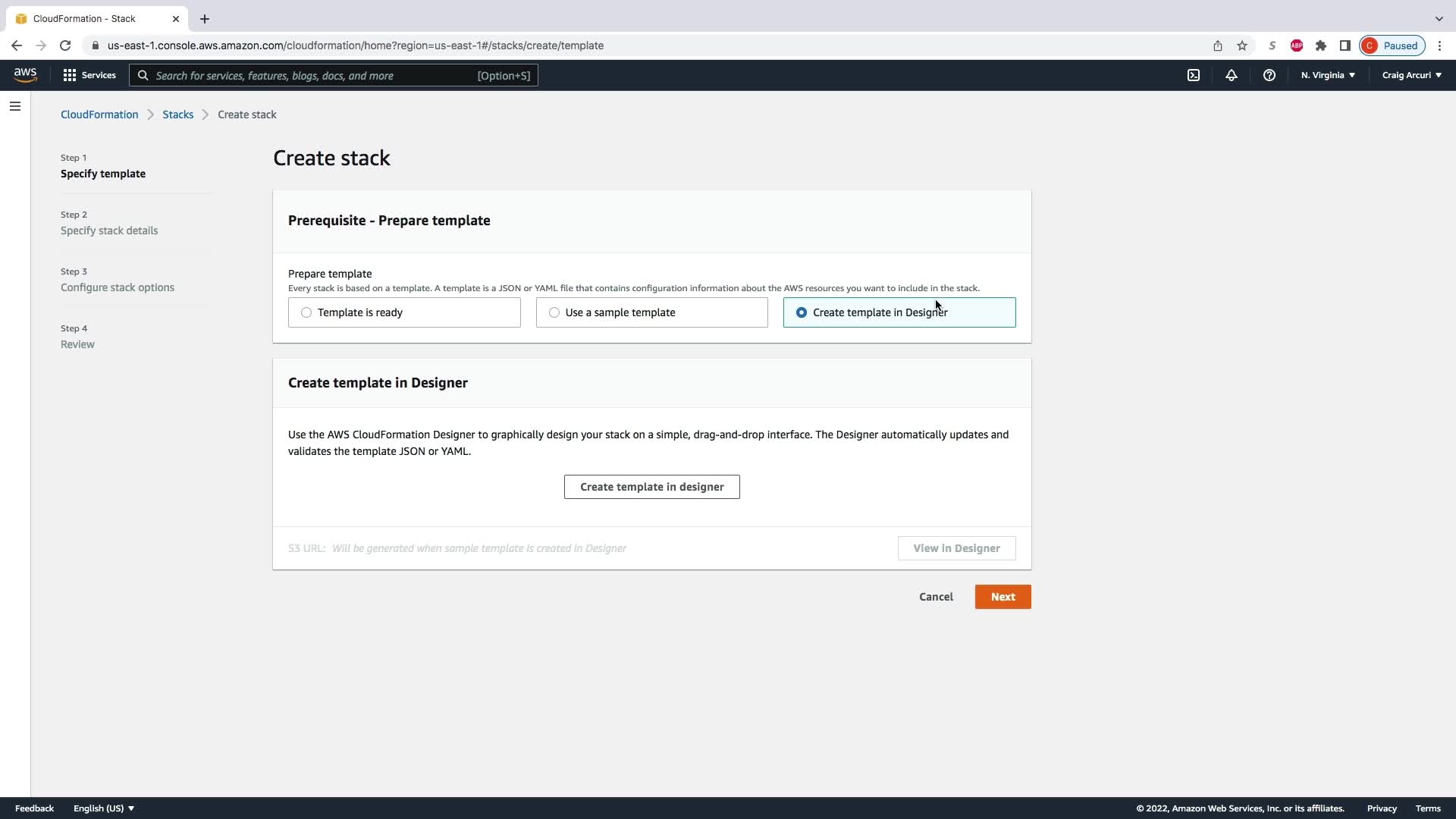1456x819 pixels.
Task: Open the hamburger side navigation menu
Action: click(x=15, y=106)
